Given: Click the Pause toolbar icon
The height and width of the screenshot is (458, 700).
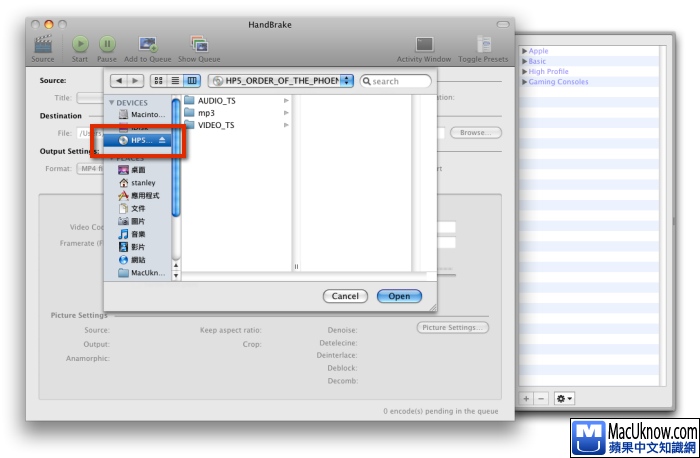Looking at the screenshot, I should tap(107, 44).
